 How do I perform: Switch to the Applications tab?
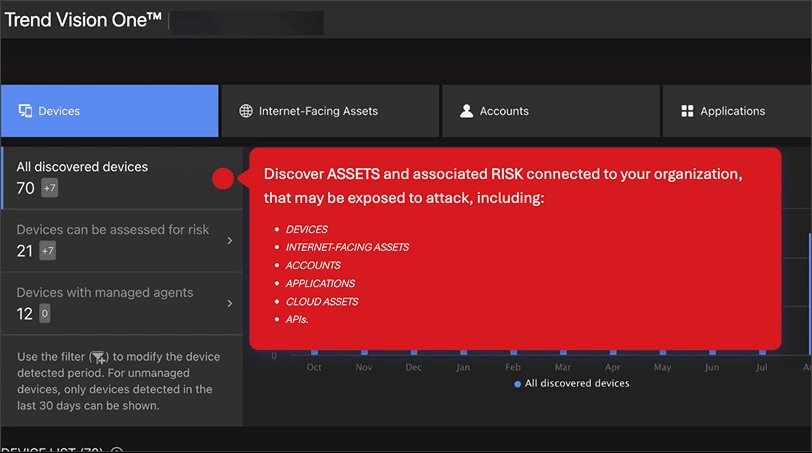(x=737, y=111)
